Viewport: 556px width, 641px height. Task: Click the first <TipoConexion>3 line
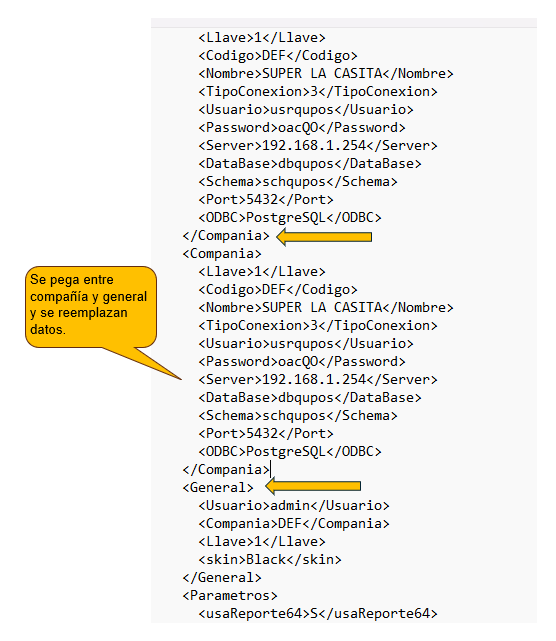318,92
